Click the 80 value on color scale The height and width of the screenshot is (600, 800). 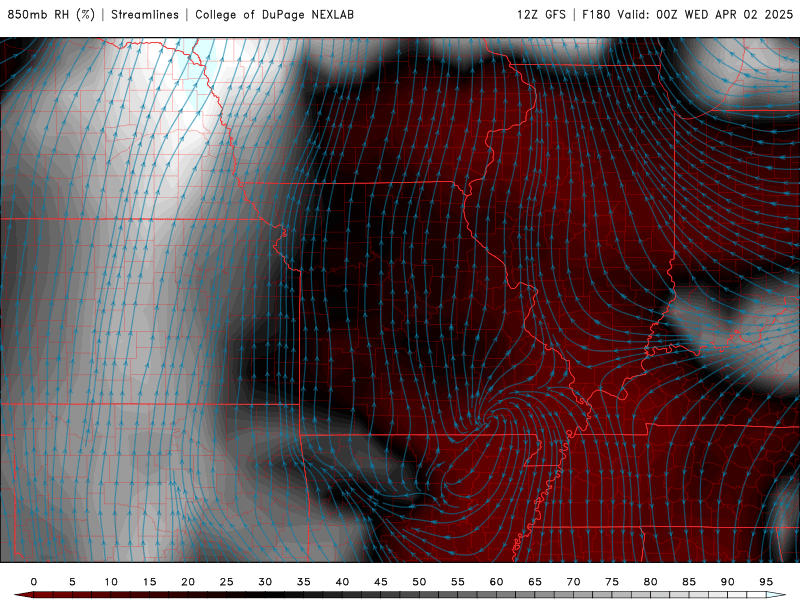pyautogui.click(x=650, y=582)
